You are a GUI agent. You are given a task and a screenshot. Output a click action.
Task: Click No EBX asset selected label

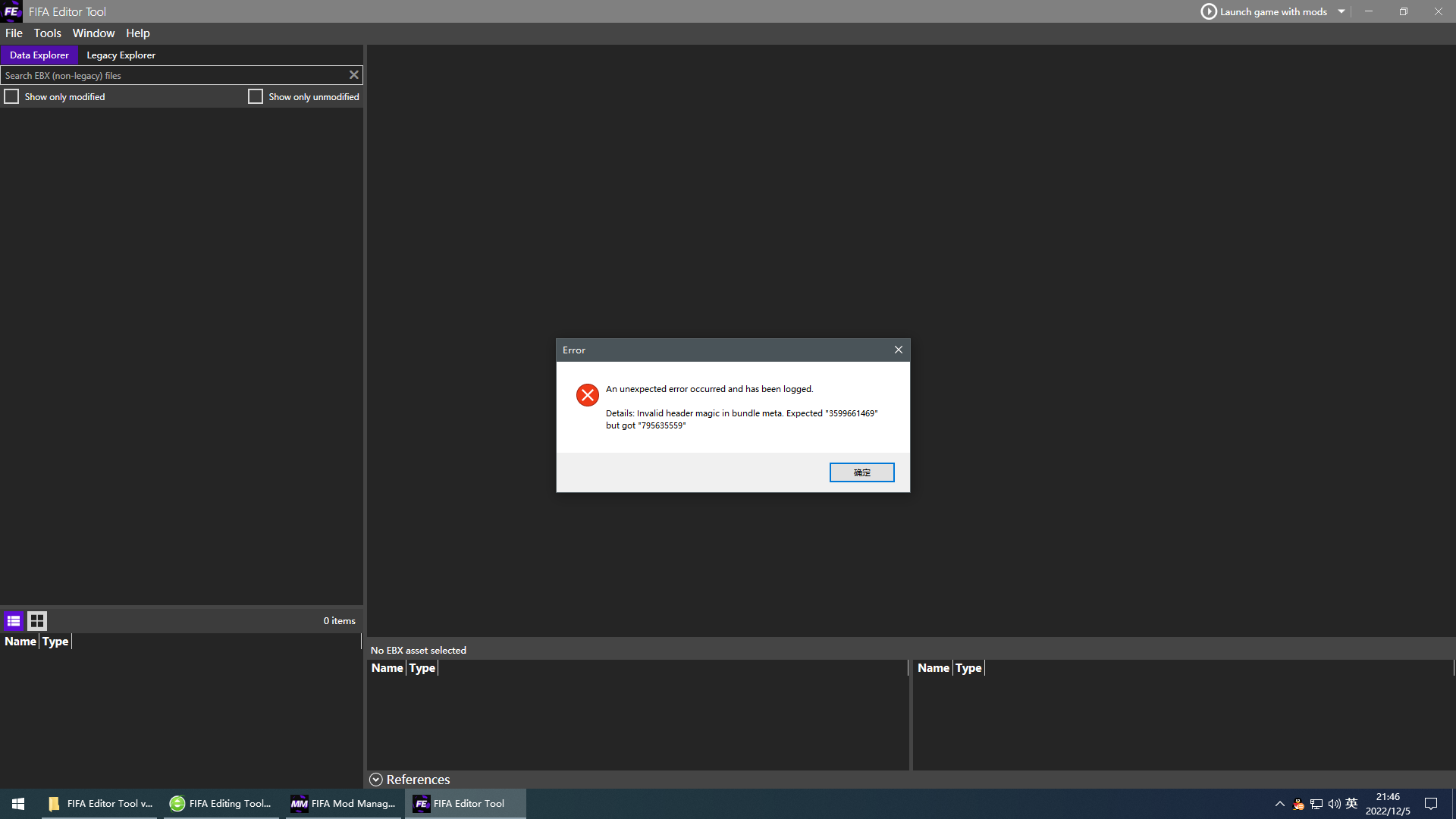coord(419,651)
